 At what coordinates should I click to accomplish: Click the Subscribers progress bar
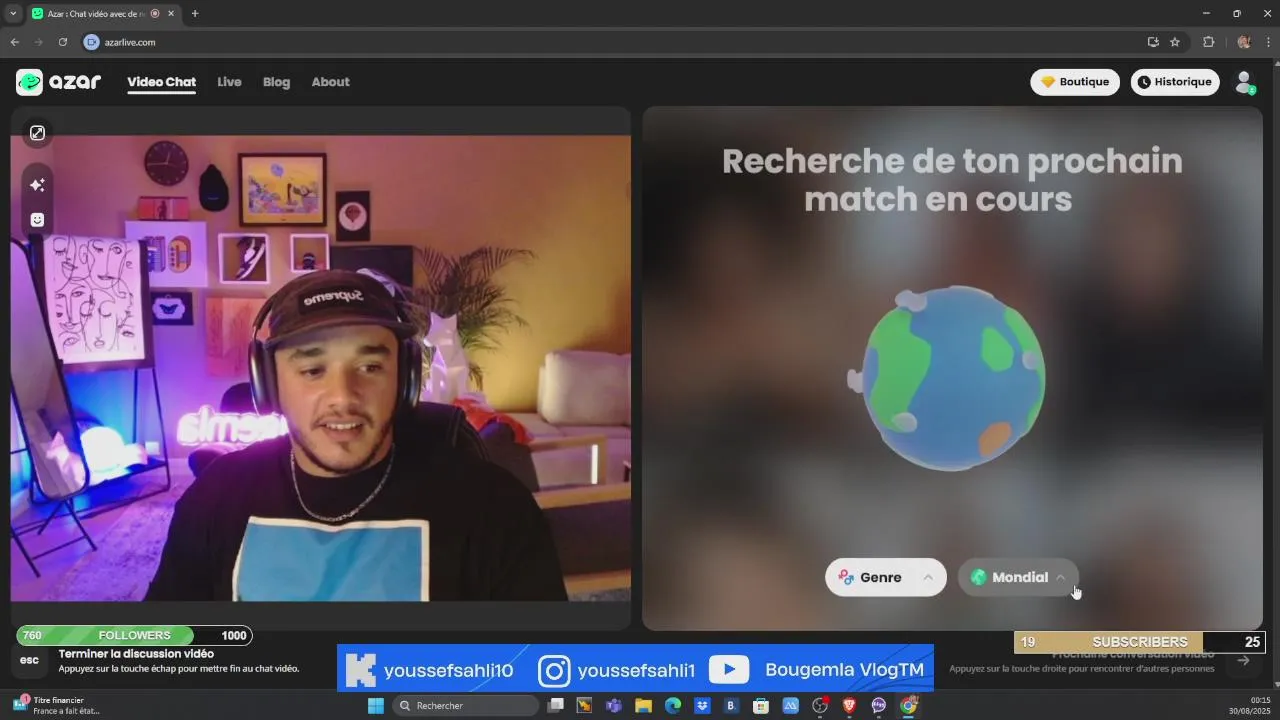1140,642
